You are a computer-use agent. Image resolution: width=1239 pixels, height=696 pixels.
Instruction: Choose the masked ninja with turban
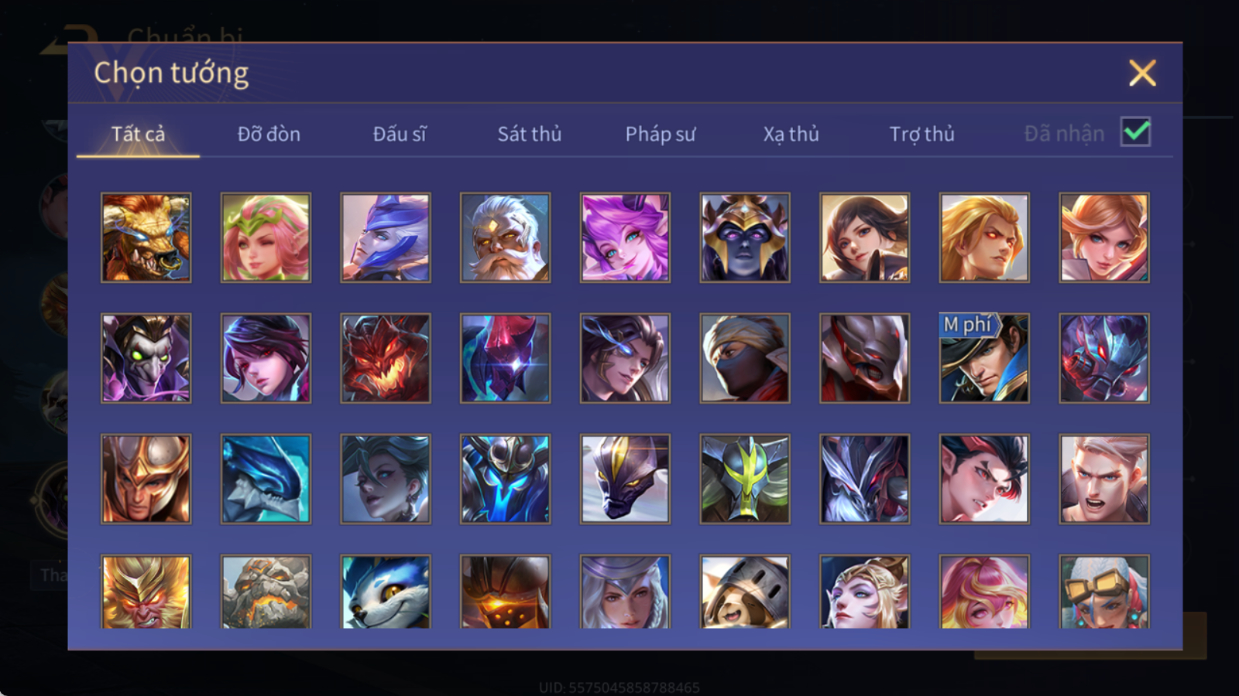(x=745, y=358)
